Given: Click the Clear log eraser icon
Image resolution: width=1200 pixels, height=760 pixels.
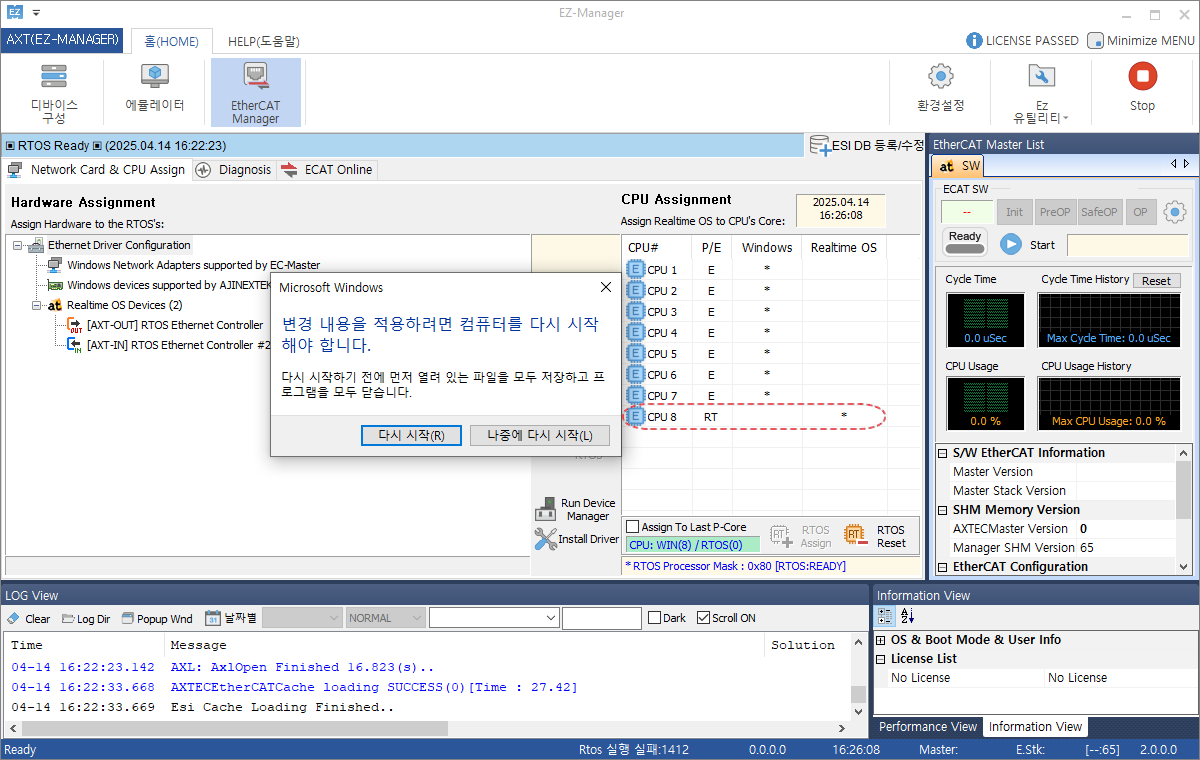Looking at the screenshot, I should coord(14,618).
